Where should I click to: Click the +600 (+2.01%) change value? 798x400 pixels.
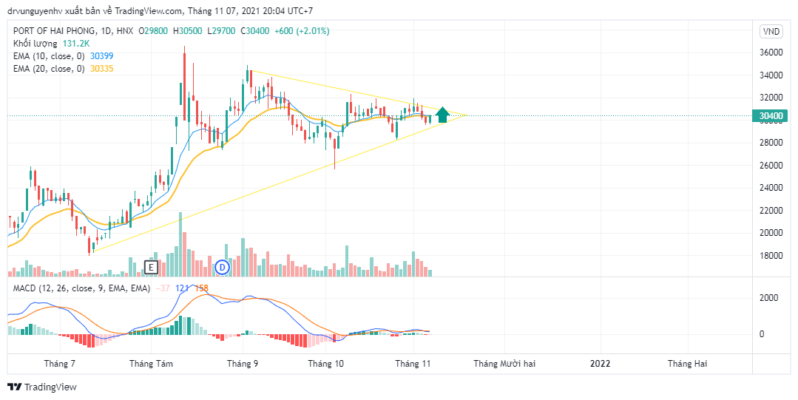coord(302,31)
